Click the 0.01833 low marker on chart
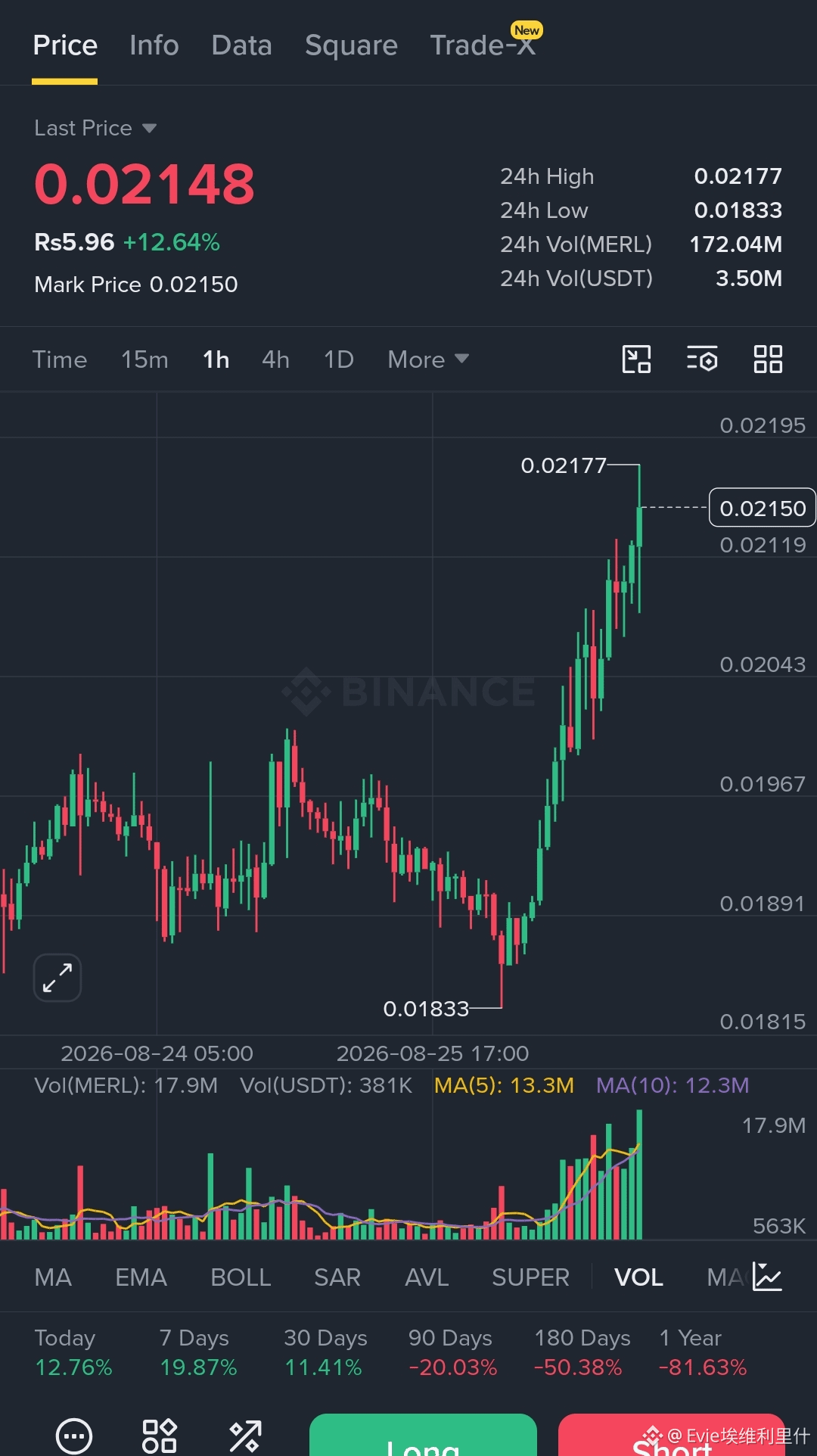 426,1009
